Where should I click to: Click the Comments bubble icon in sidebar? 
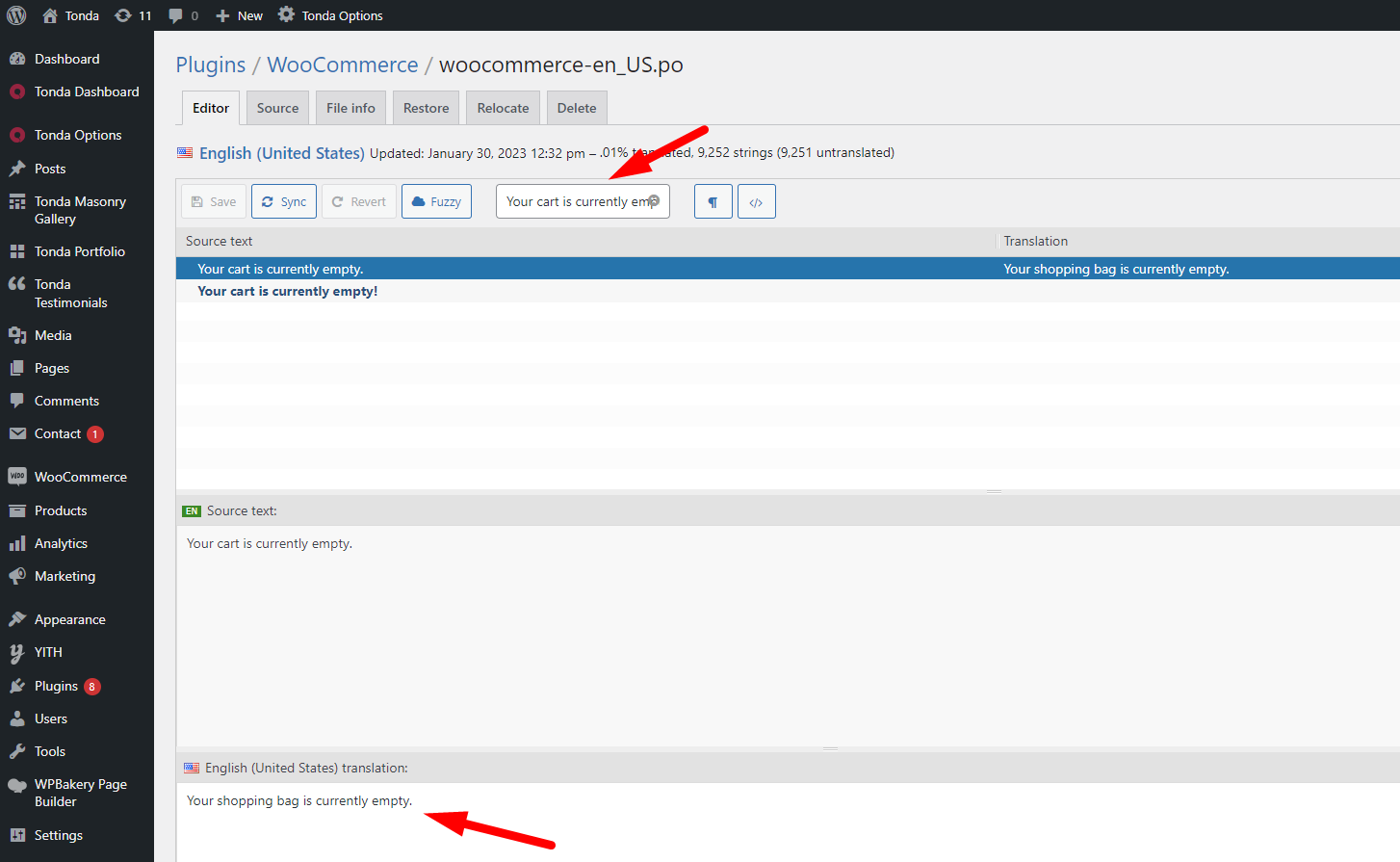pyautogui.click(x=17, y=401)
